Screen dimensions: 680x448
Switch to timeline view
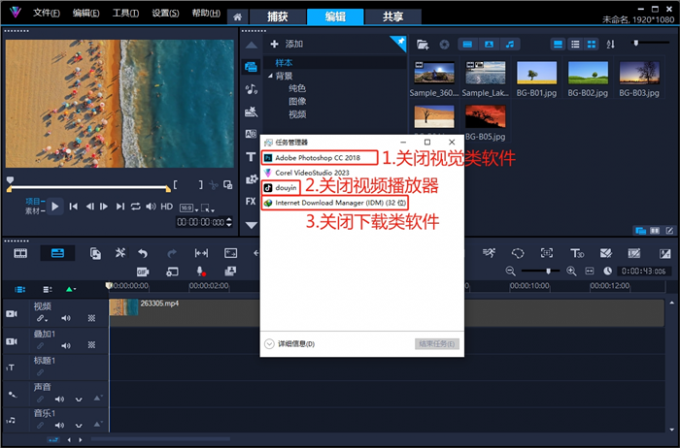(57, 253)
